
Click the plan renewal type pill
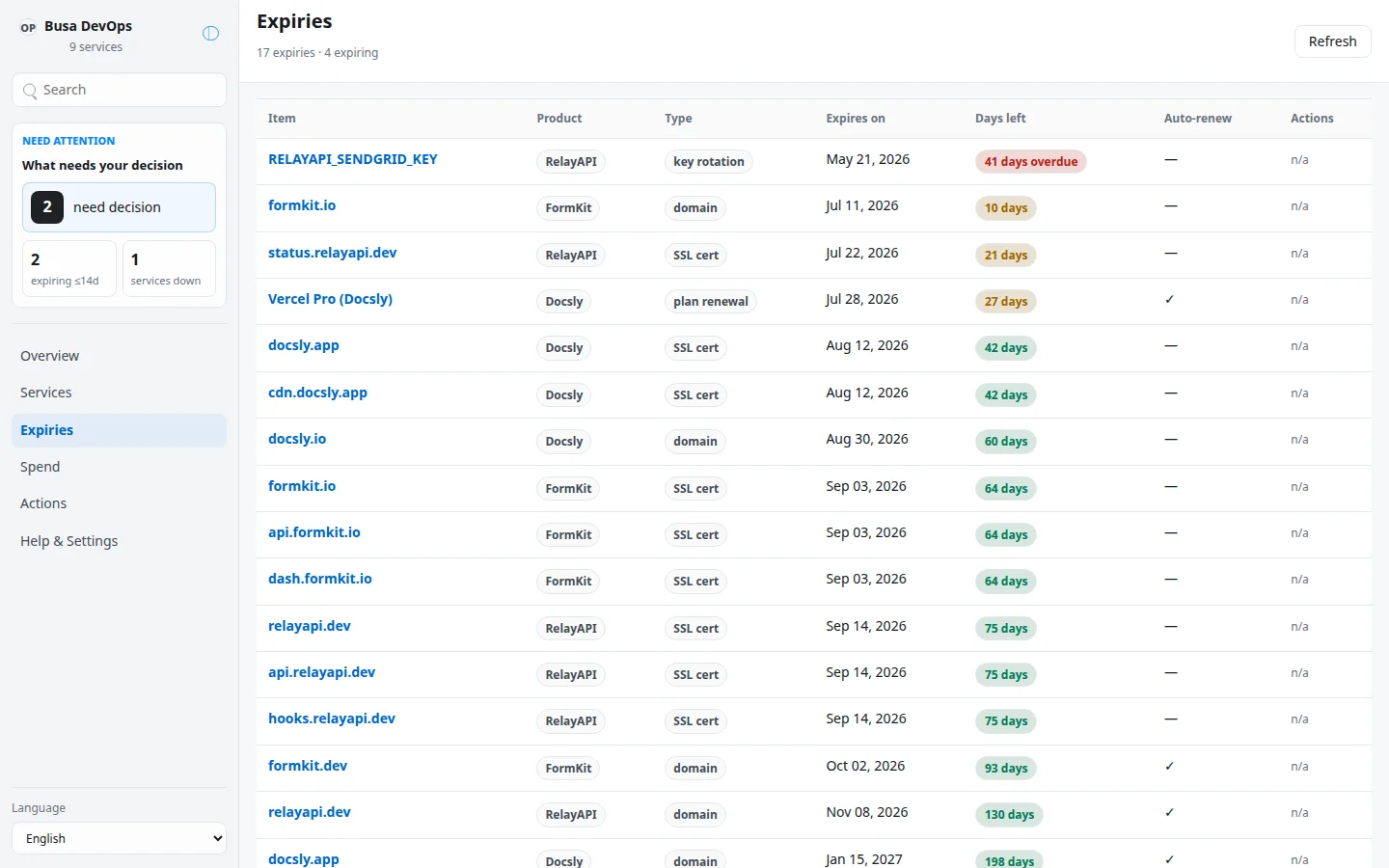[711, 302]
